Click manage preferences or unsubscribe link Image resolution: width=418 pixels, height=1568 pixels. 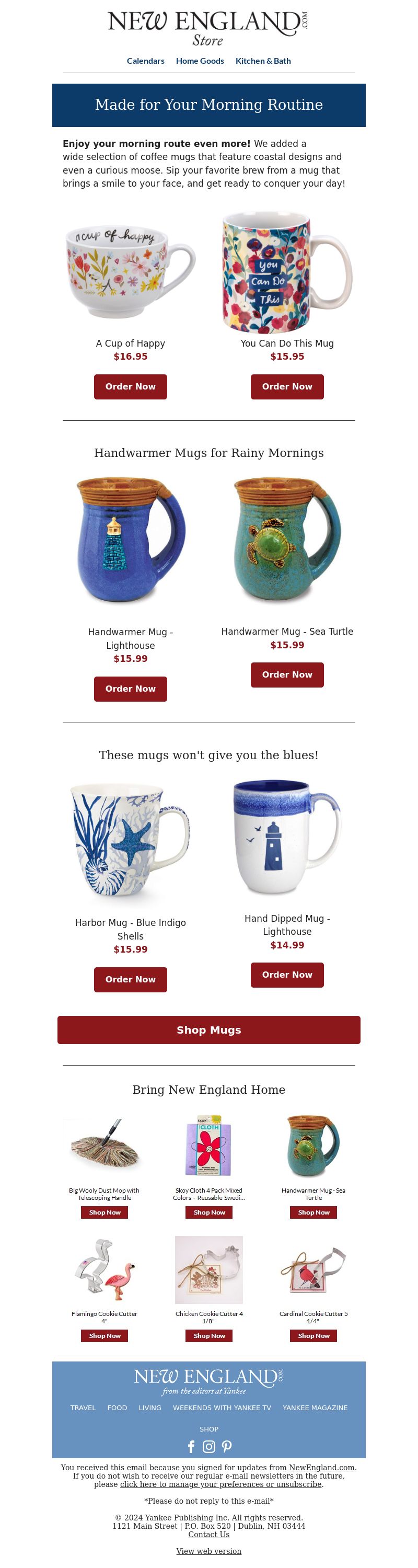coord(222,1484)
